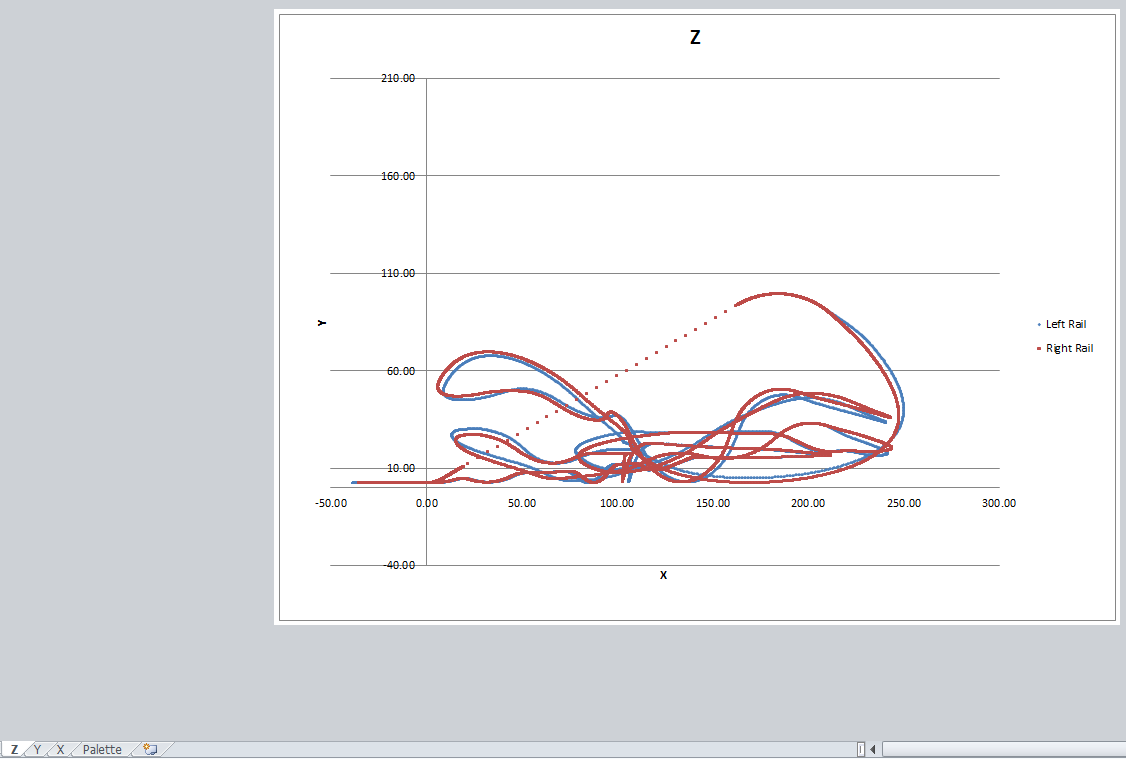The width and height of the screenshot is (1126, 759).
Task: Switch to the Y sheet tab
Action: [x=36, y=749]
